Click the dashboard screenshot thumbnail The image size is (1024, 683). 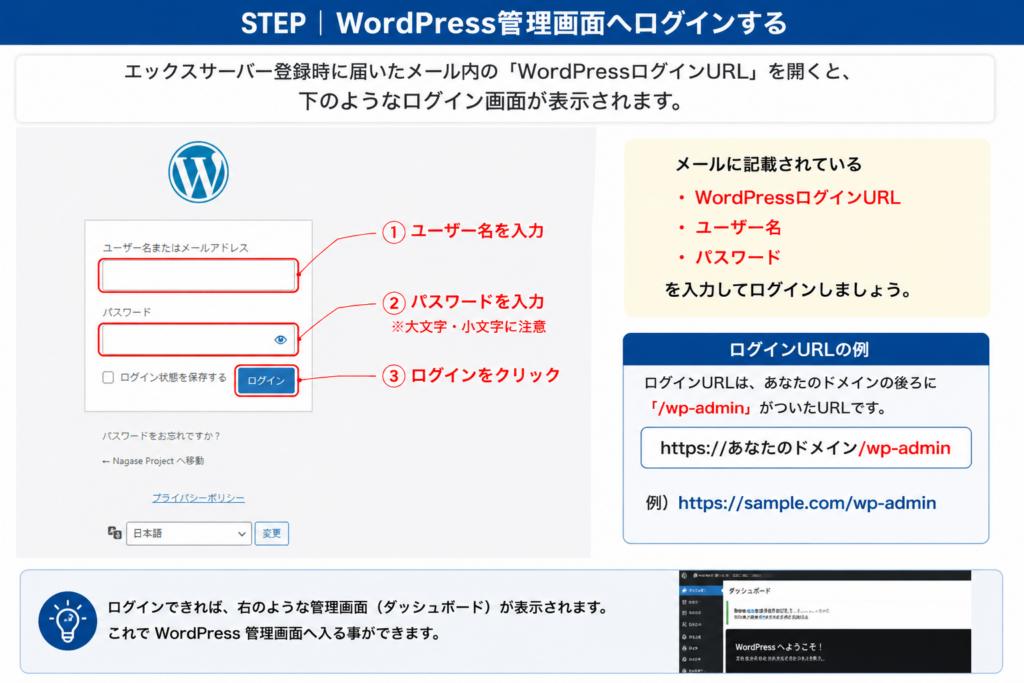click(x=825, y=622)
